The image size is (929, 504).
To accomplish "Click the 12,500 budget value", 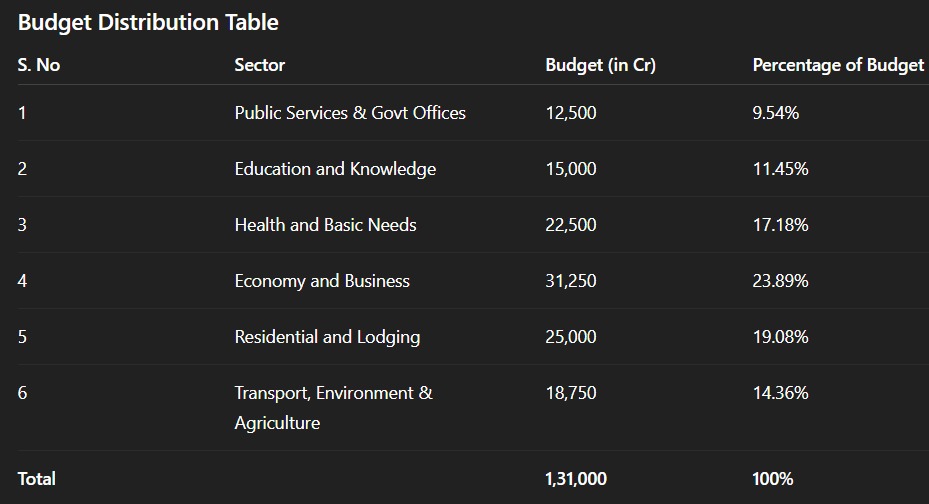I will tap(571, 113).
